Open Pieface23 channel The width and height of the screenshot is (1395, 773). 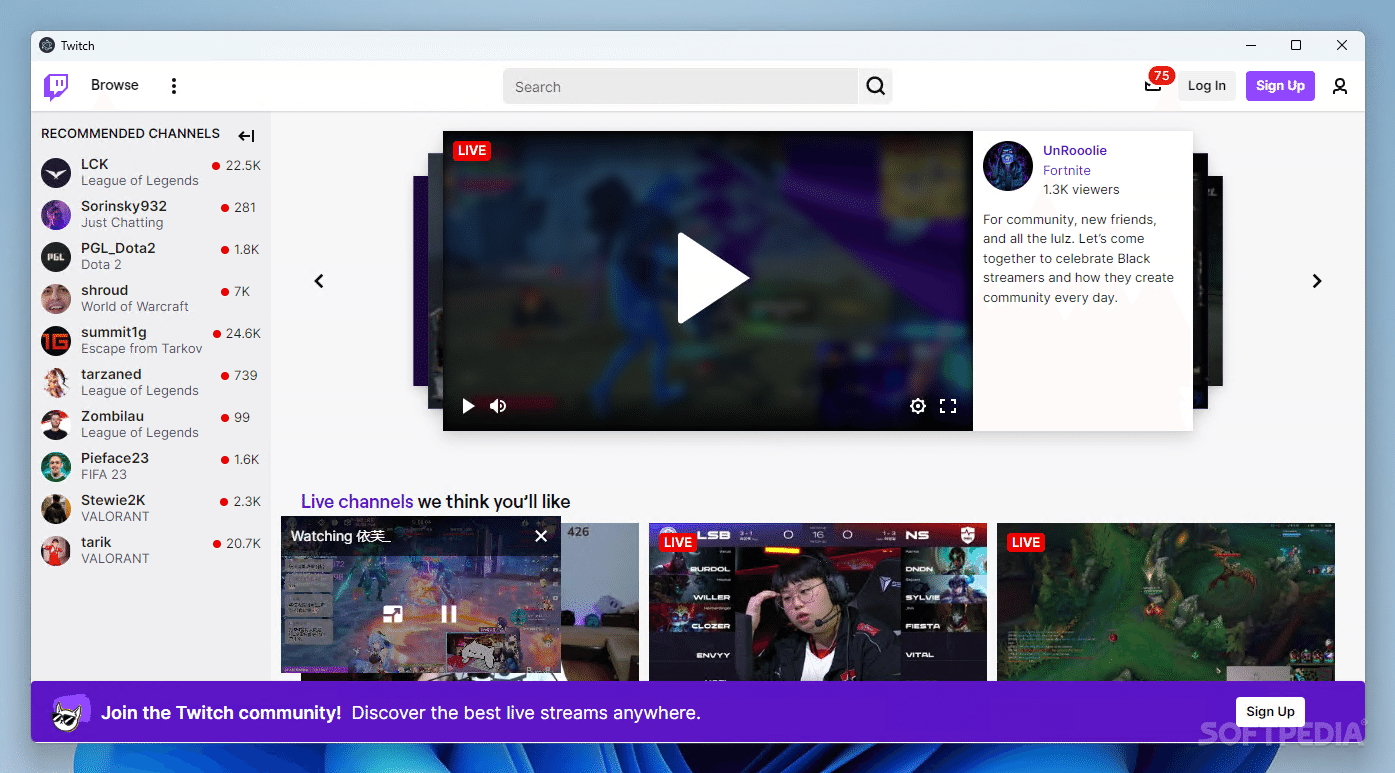[x=150, y=466]
